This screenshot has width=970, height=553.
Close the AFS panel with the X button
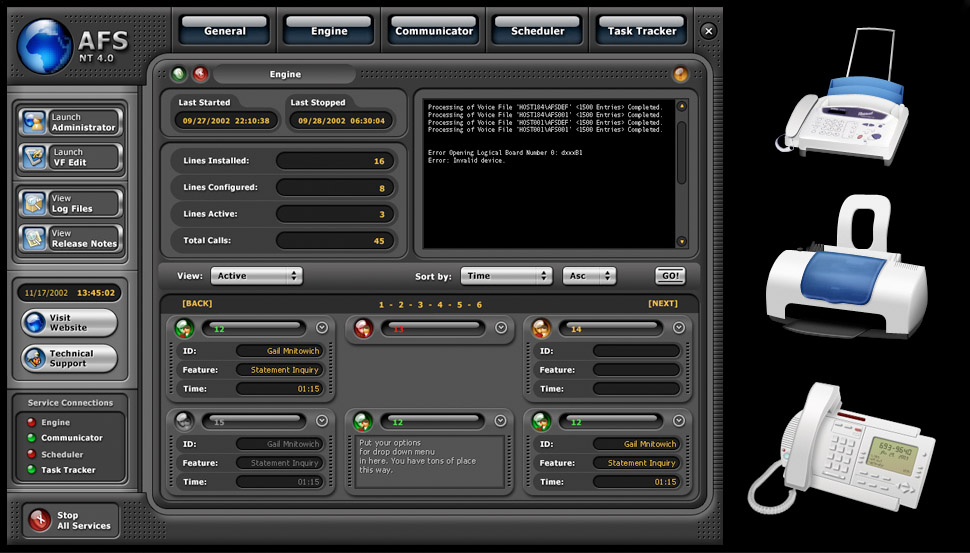[x=709, y=31]
